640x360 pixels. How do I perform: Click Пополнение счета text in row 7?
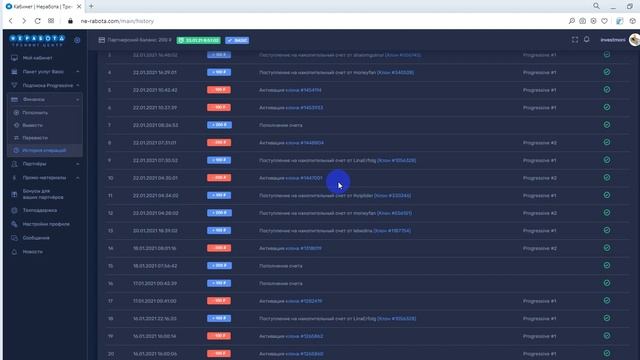(281, 125)
